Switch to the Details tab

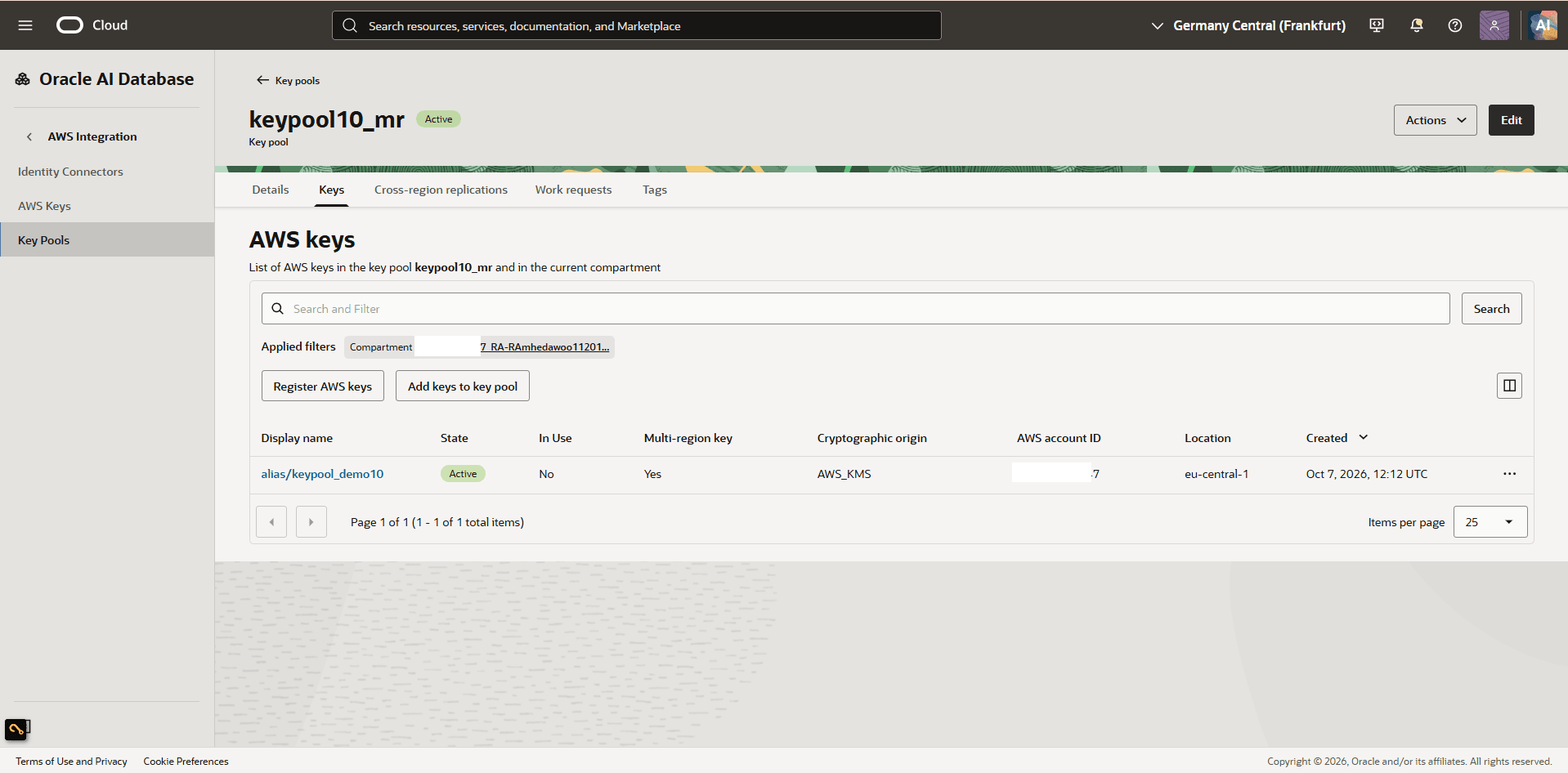click(271, 190)
